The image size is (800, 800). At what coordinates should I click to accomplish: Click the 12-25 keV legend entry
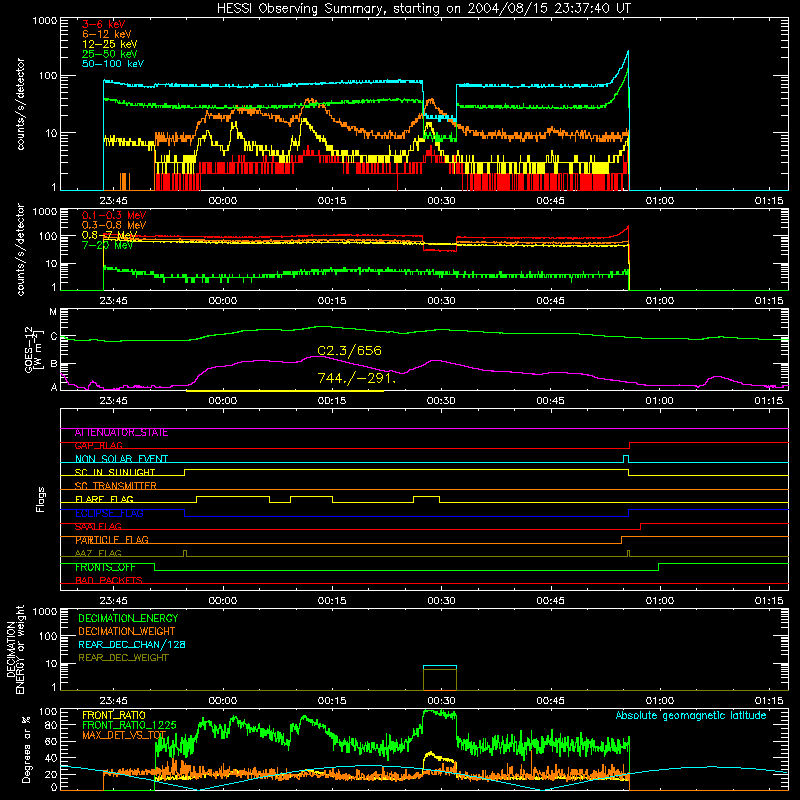coord(110,44)
